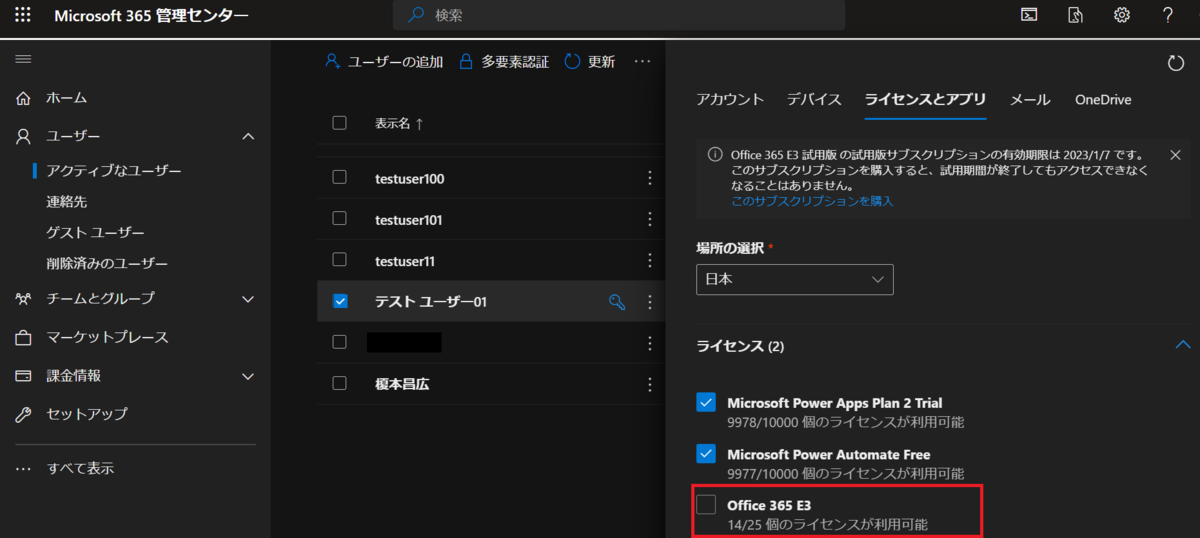
Task: Open more actions for the redacted user row
Action: click(x=650, y=342)
